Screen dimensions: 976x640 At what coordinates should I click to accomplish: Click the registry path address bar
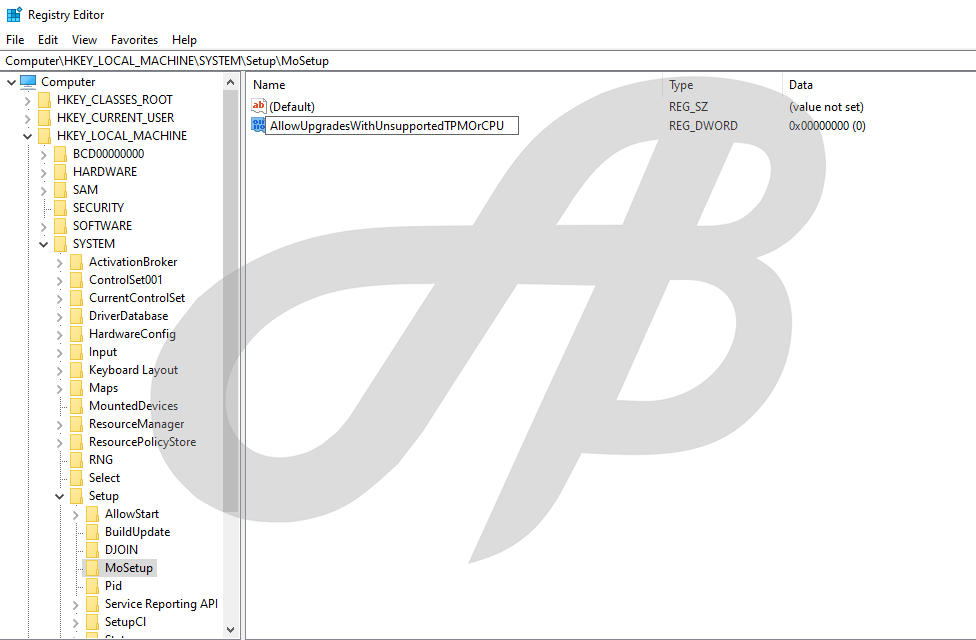tap(488, 61)
